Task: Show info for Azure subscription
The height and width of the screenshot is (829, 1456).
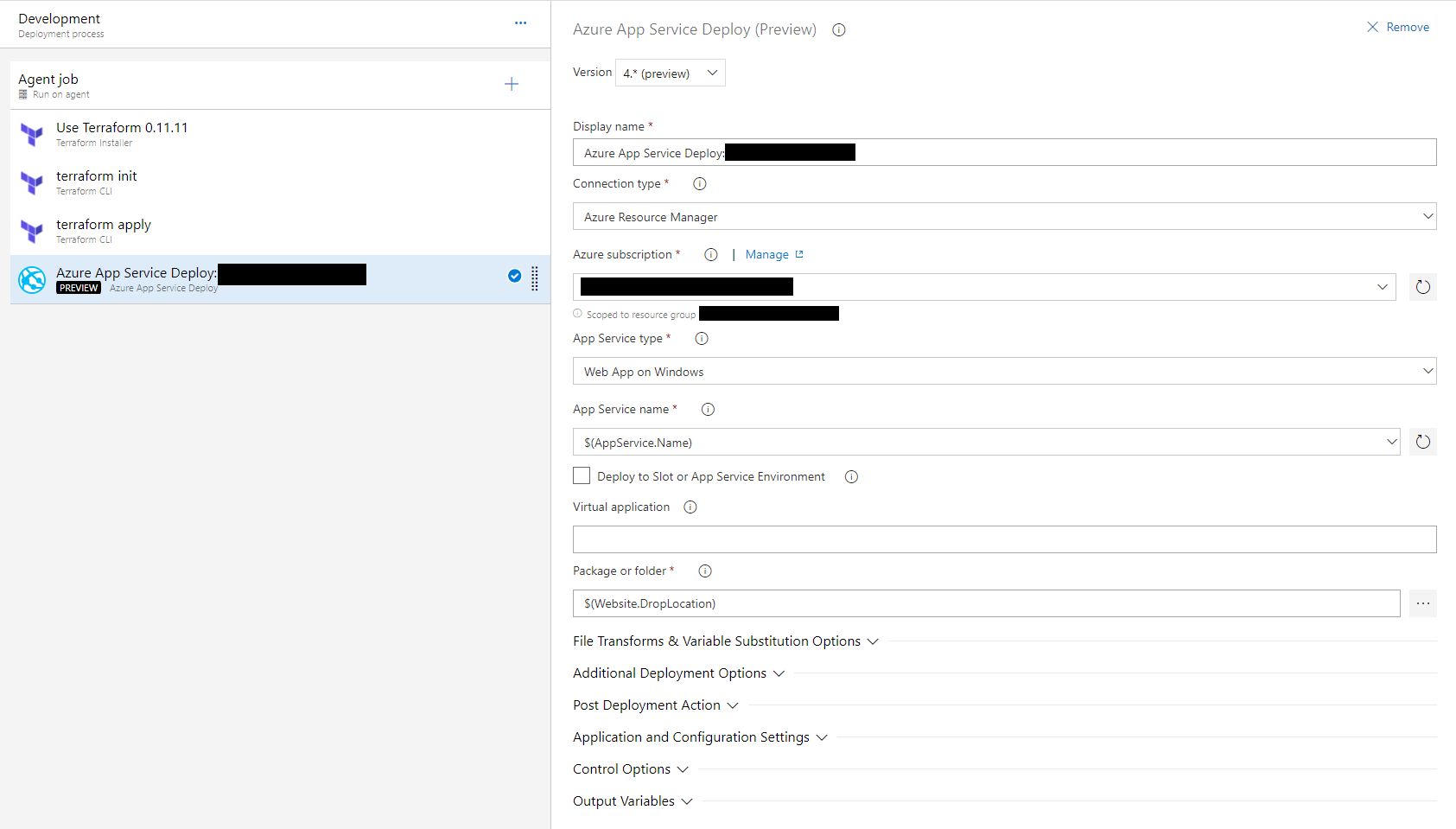Action: tap(711, 255)
